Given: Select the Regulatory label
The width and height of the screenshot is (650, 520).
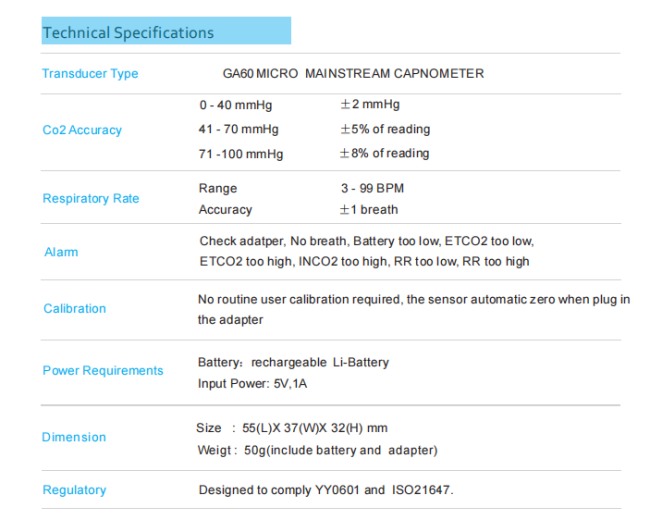Looking at the screenshot, I should click(x=74, y=490).
